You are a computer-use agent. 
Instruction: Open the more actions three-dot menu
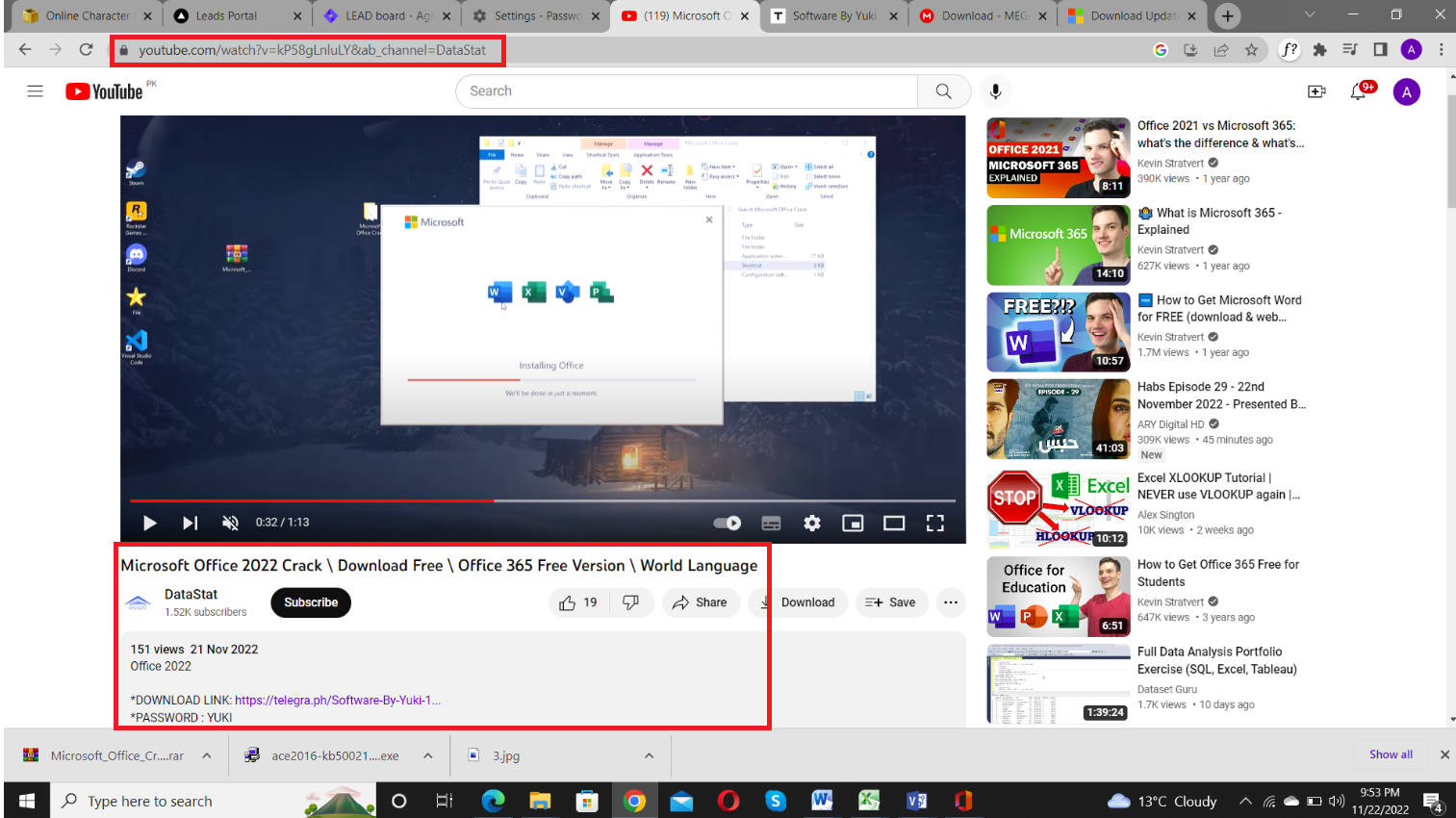point(951,601)
